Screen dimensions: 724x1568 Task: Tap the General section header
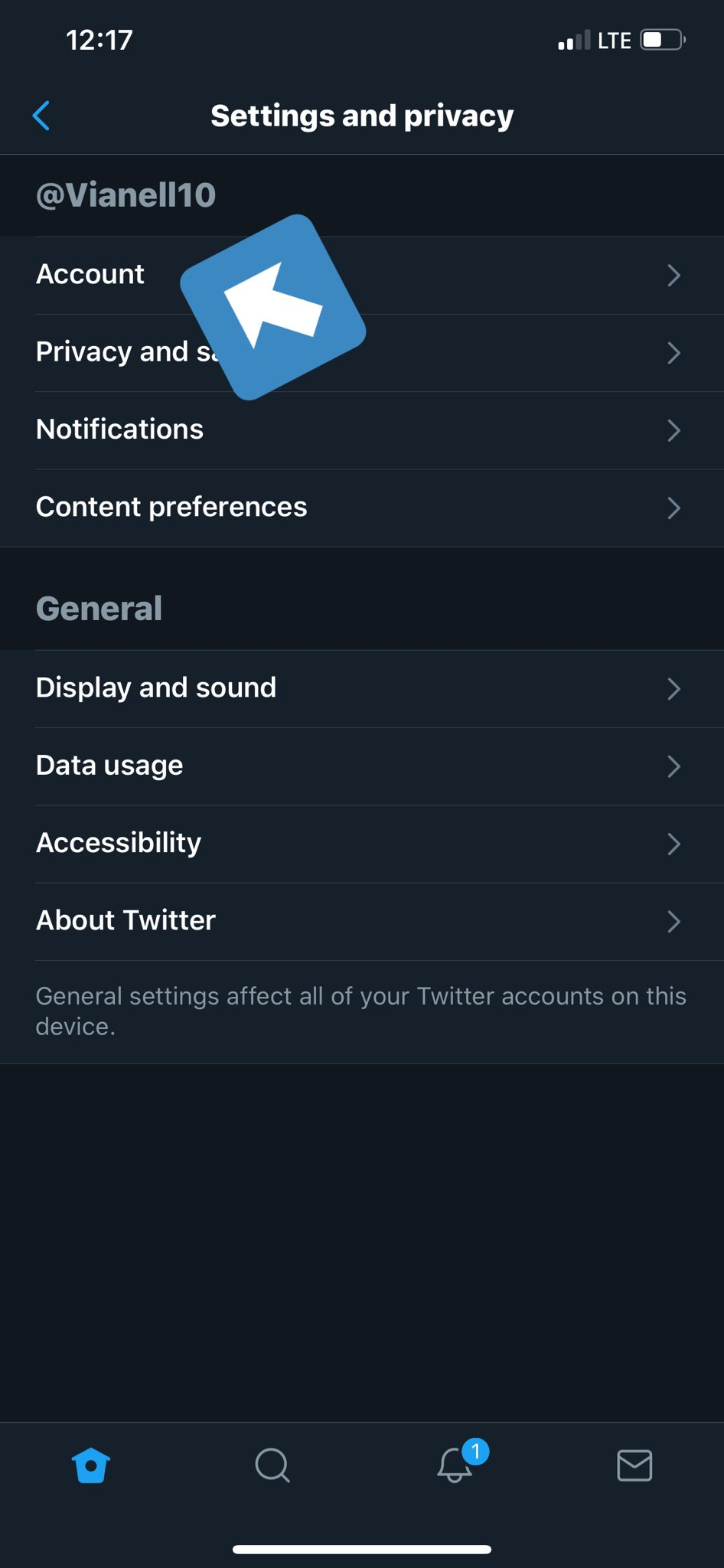click(x=99, y=609)
